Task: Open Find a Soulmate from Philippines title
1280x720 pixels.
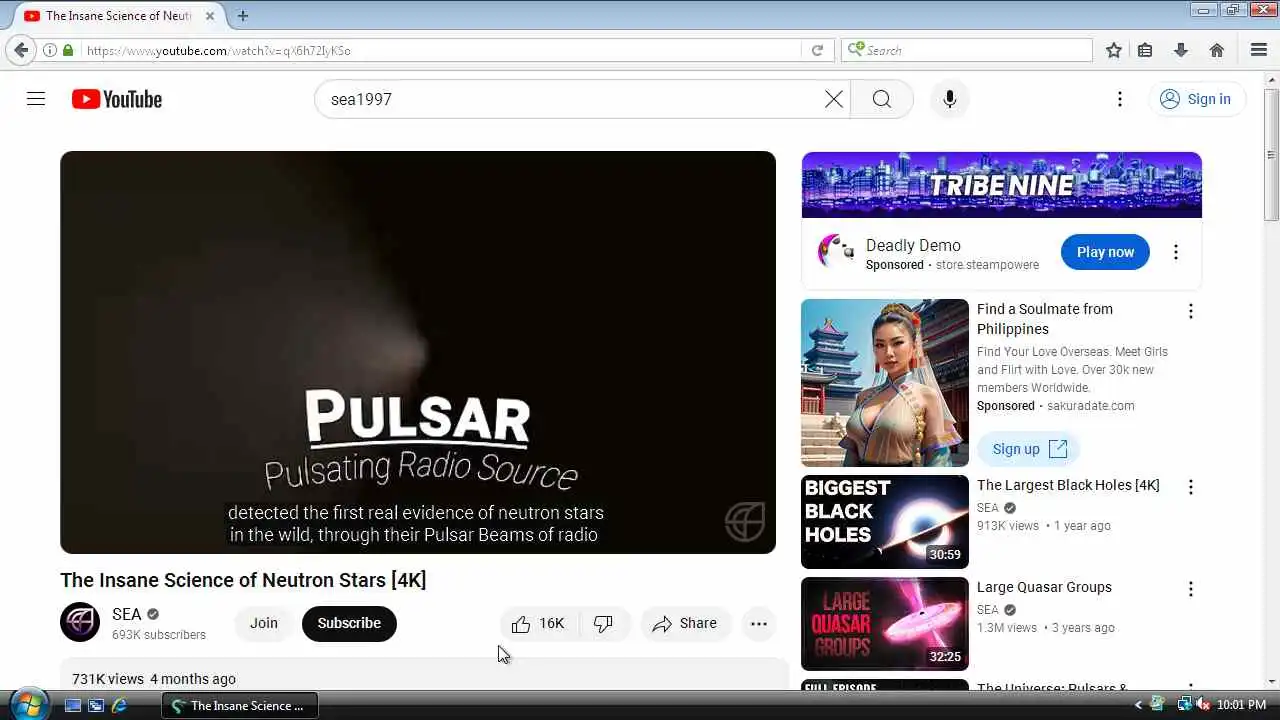Action: coord(1045,319)
